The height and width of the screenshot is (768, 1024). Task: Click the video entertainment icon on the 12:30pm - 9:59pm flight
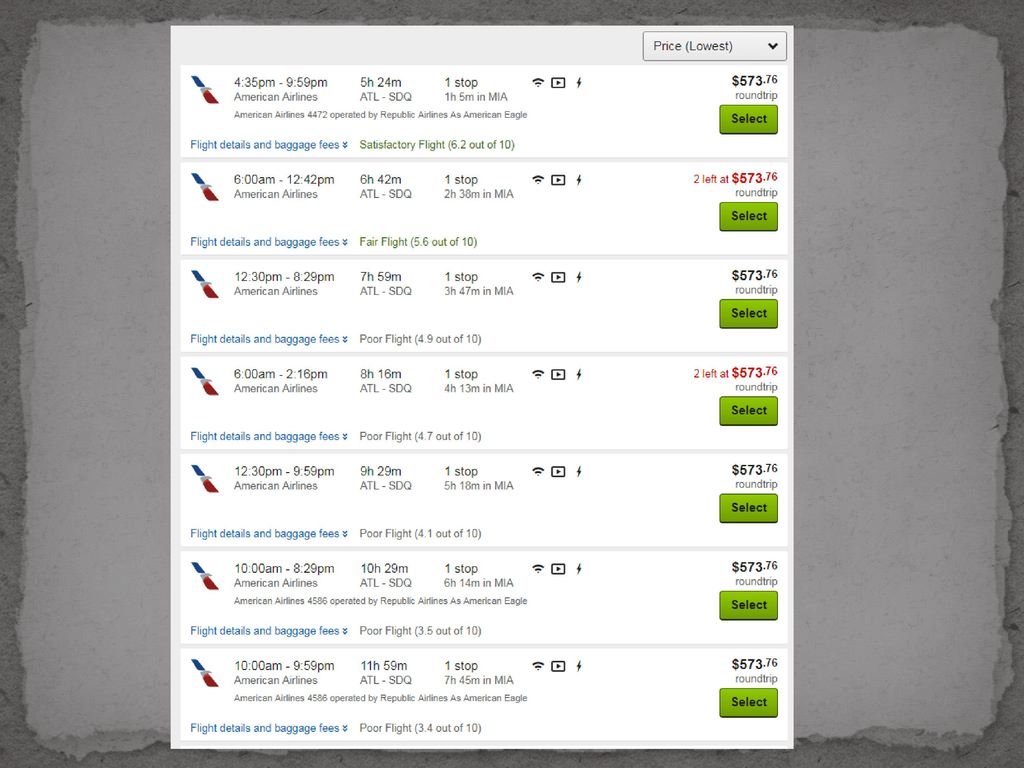tap(558, 472)
